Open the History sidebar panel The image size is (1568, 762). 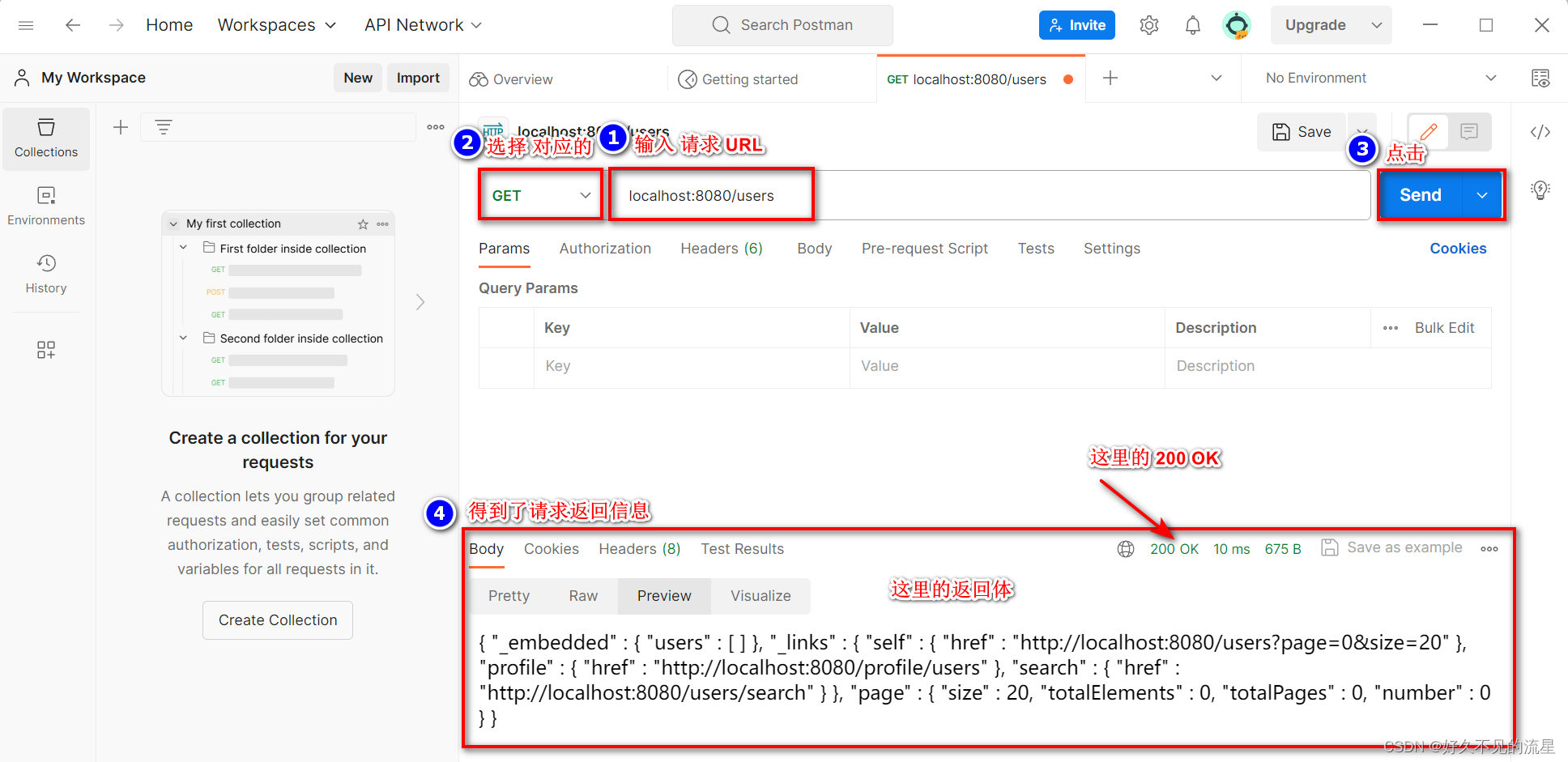tap(46, 275)
